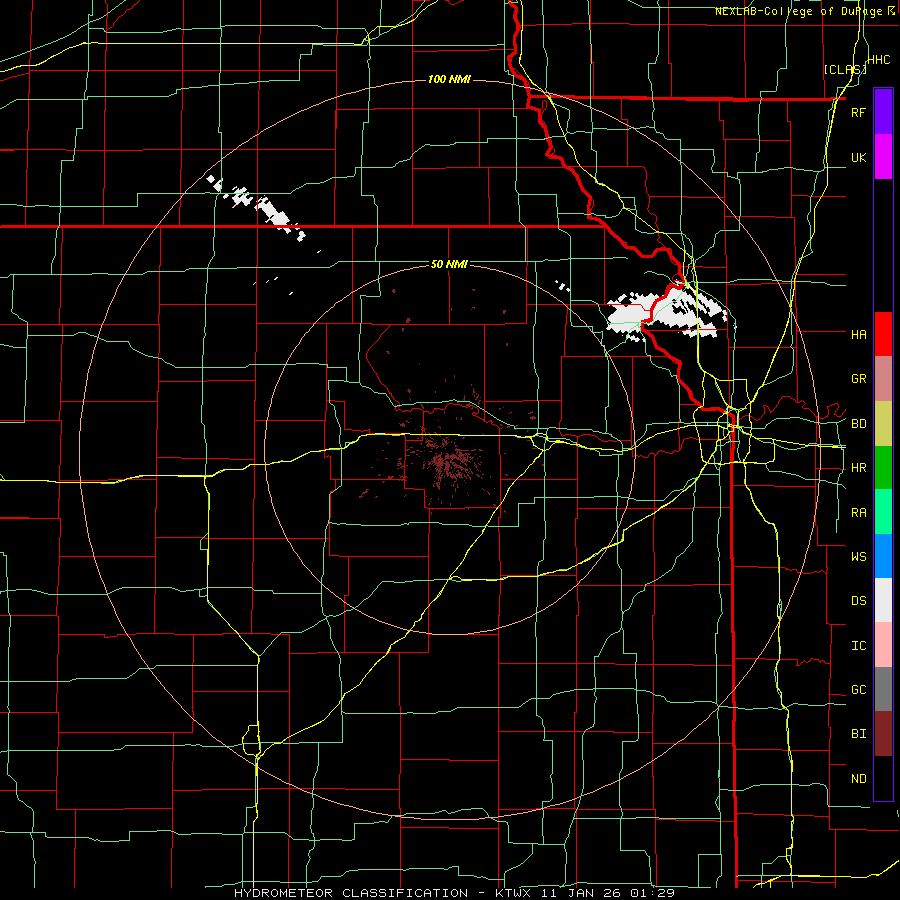
Task: Click the white dry snow band northwest of radar
Action: pyautogui.click(x=257, y=207)
